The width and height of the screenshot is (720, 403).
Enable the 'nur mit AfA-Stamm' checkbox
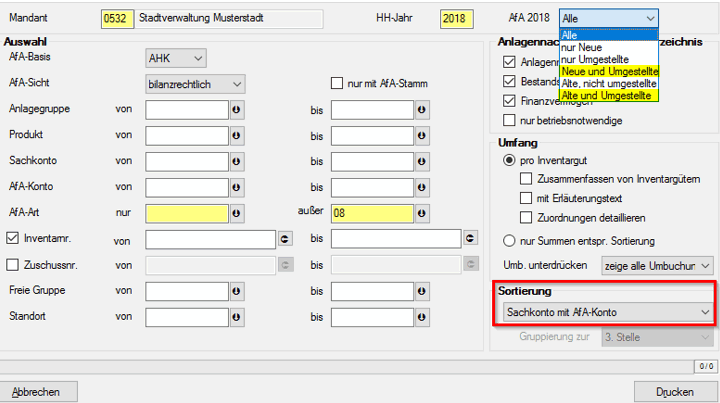[x=338, y=84]
